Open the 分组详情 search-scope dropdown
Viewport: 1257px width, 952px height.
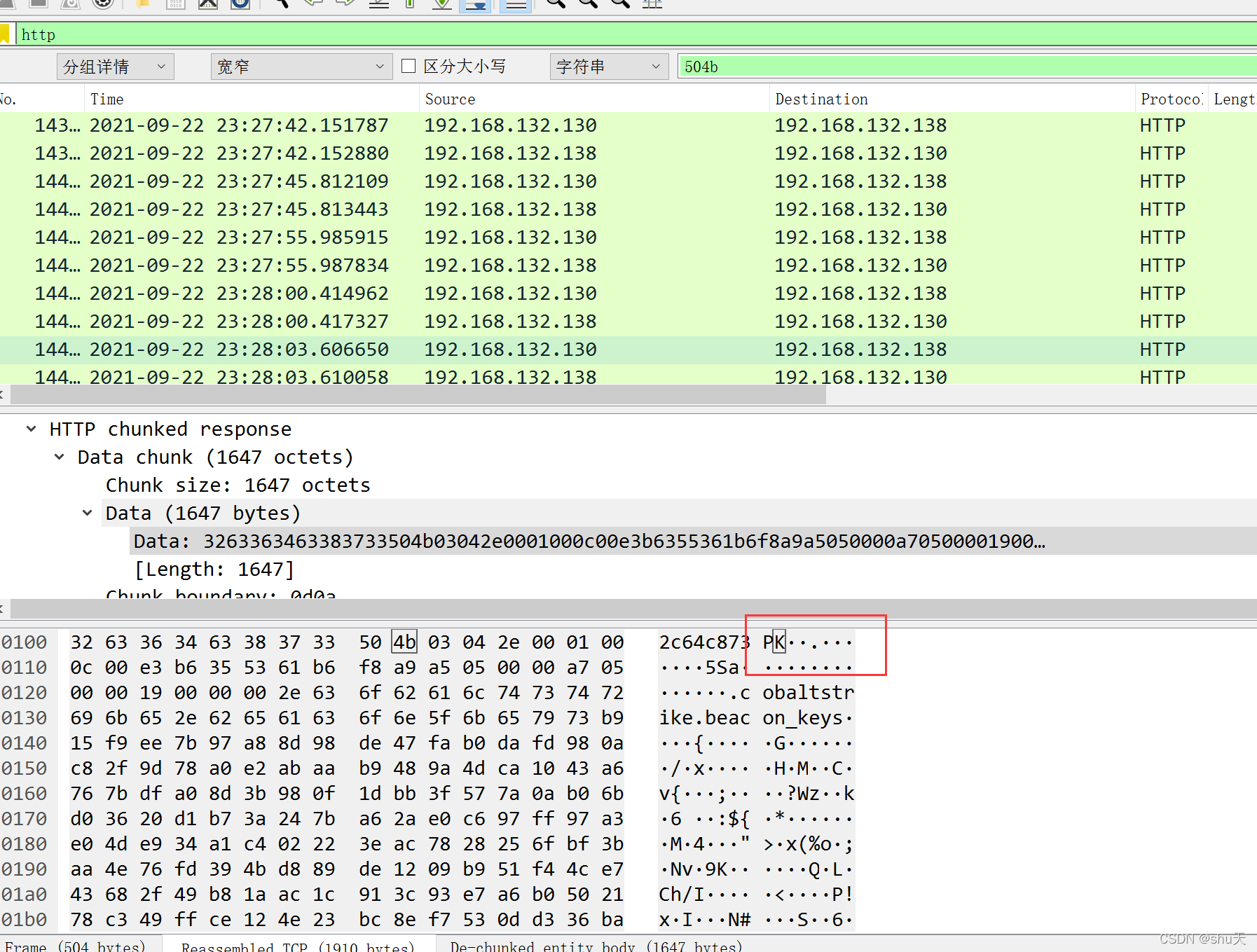(x=116, y=67)
